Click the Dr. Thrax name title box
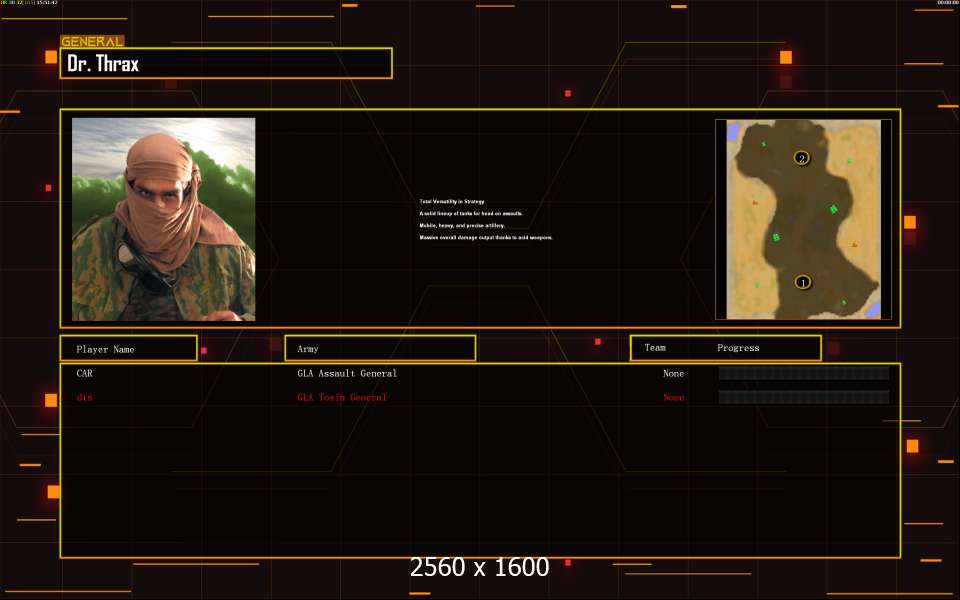 [226, 63]
